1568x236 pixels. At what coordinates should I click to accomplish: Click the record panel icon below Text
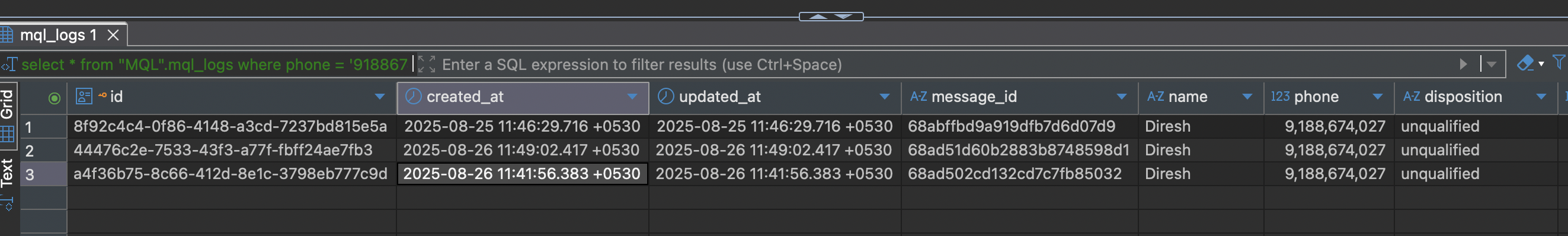click(x=7, y=203)
